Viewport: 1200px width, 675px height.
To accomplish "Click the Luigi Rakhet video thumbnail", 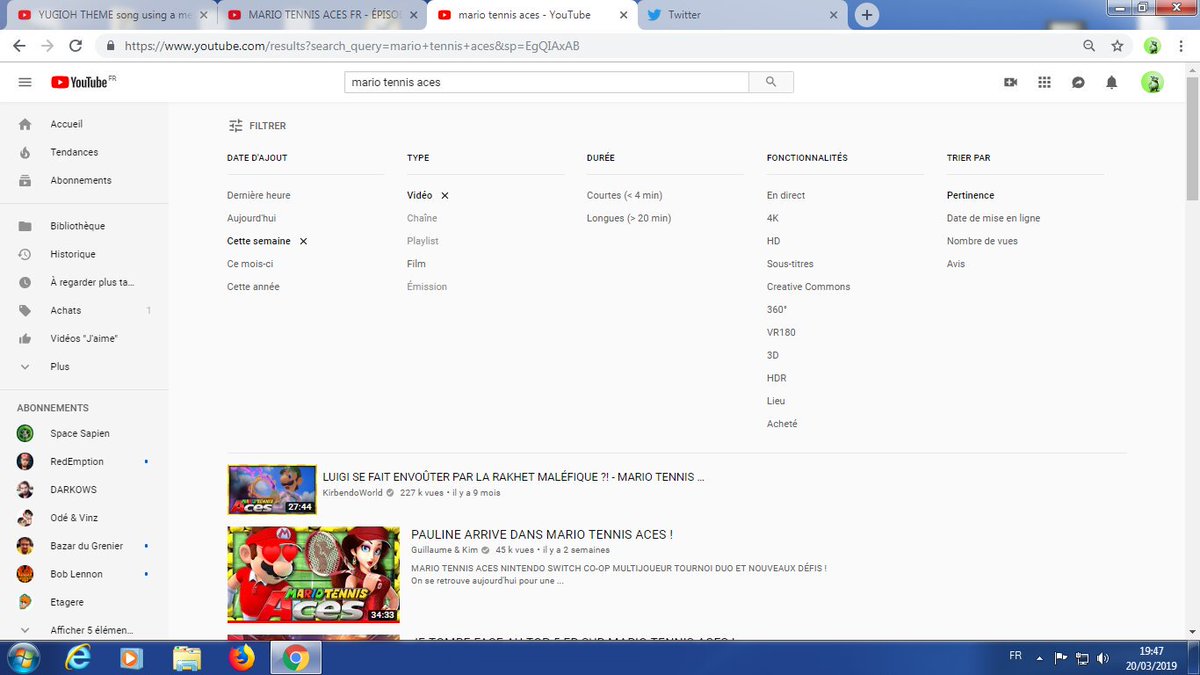I will click(x=272, y=490).
